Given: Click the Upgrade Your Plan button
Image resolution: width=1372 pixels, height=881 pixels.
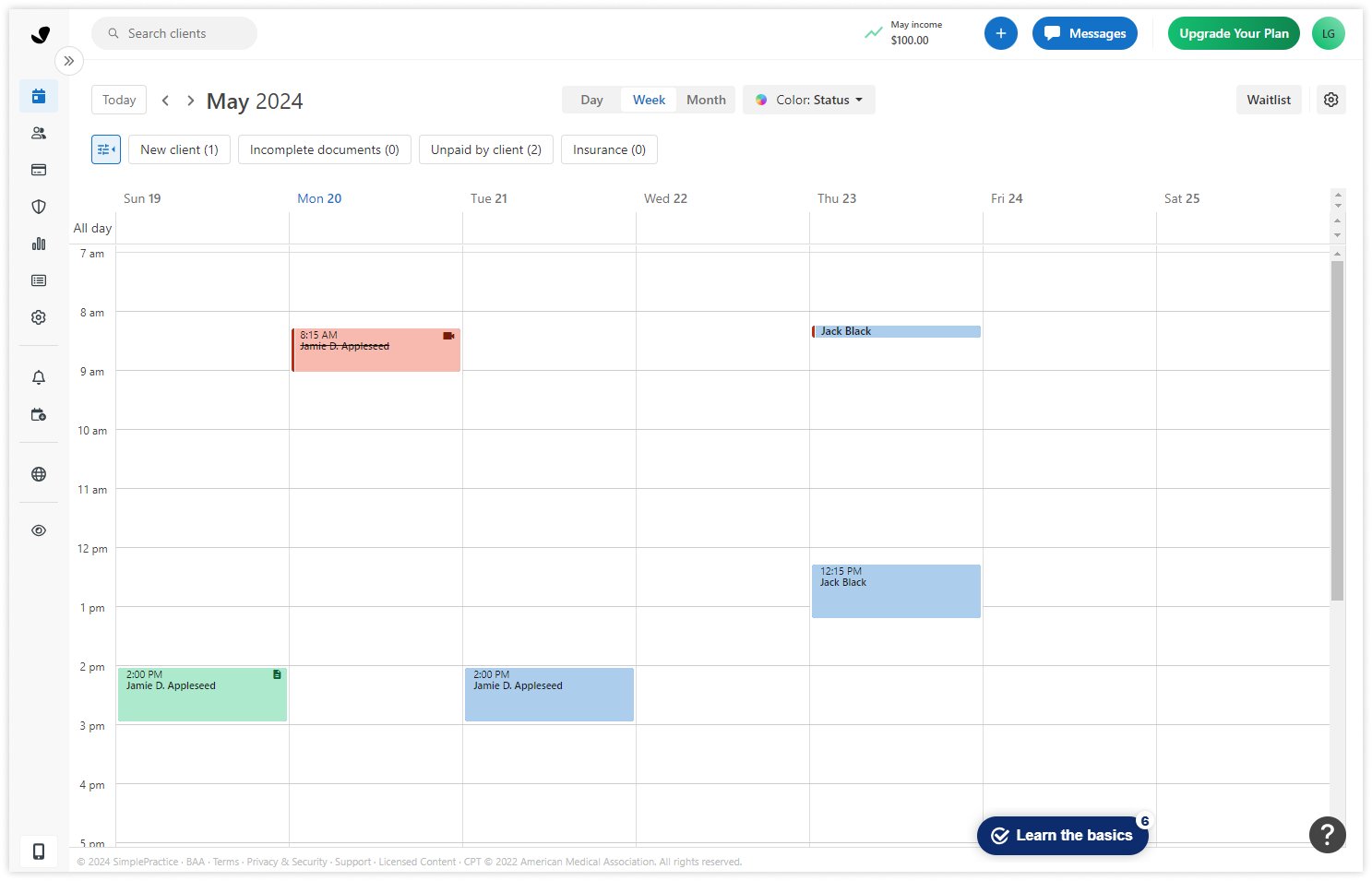Looking at the screenshot, I should pos(1233,33).
